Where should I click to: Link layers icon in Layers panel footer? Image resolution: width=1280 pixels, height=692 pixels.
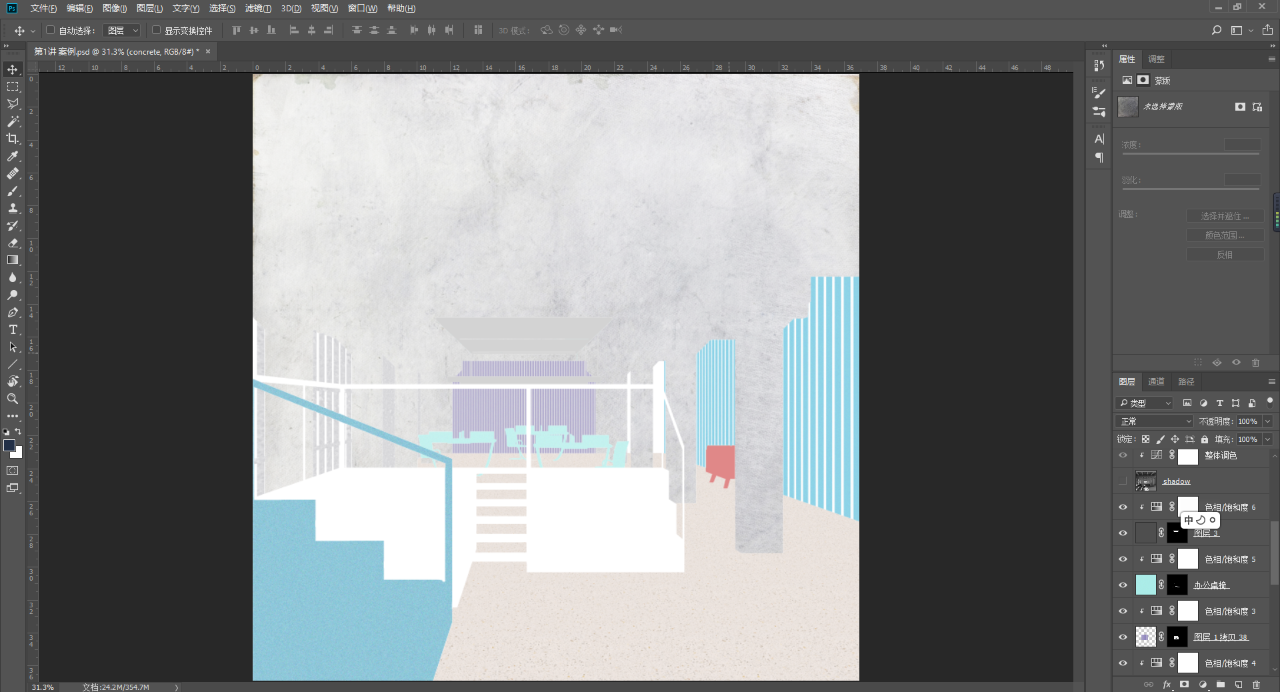click(x=1148, y=685)
